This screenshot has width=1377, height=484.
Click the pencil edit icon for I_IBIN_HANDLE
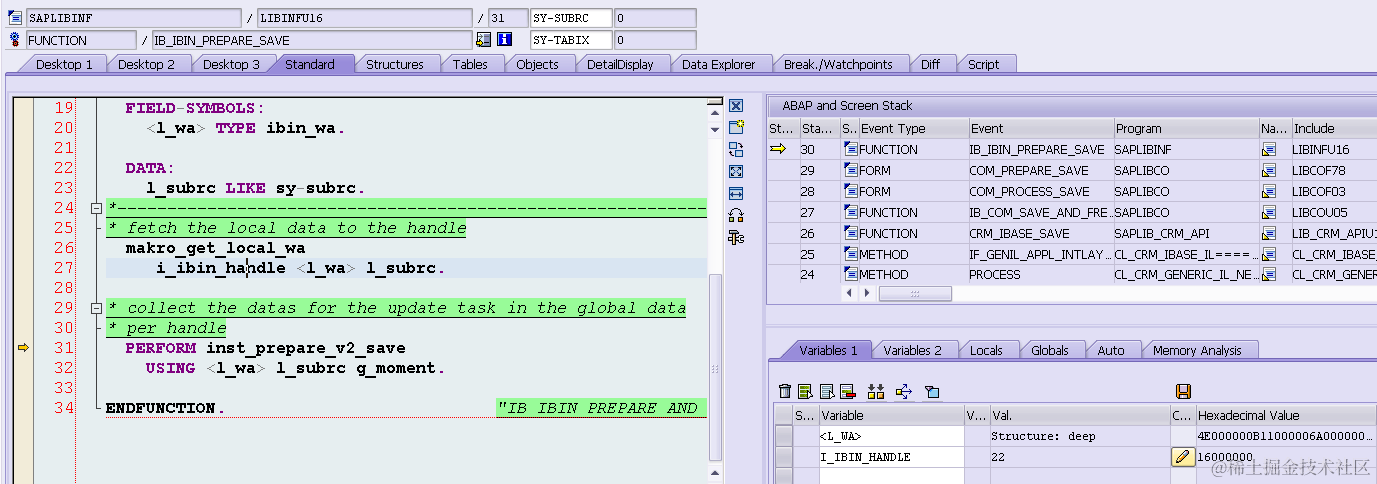pyautogui.click(x=1182, y=457)
